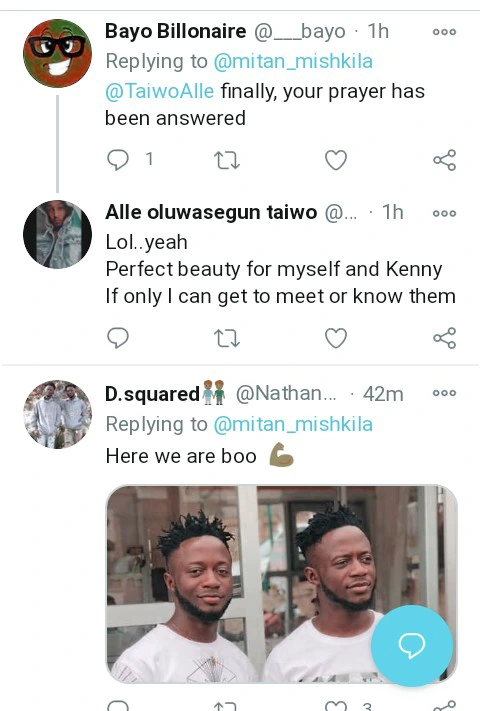
Task: Open @mitan_mishkila link in Bayo's reply
Action: click(293, 61)
